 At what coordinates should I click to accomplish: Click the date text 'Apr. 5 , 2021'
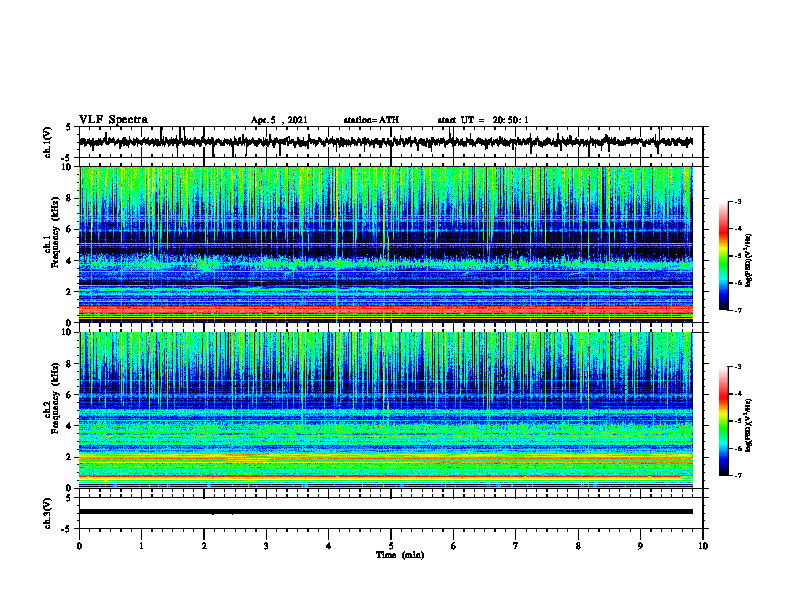[279, 120]
